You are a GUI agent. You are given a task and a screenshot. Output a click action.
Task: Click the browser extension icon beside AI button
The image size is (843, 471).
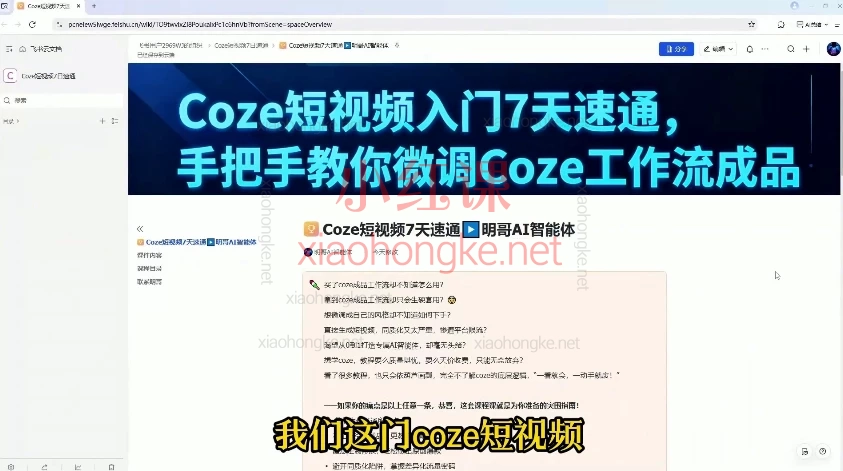[781, 24]
